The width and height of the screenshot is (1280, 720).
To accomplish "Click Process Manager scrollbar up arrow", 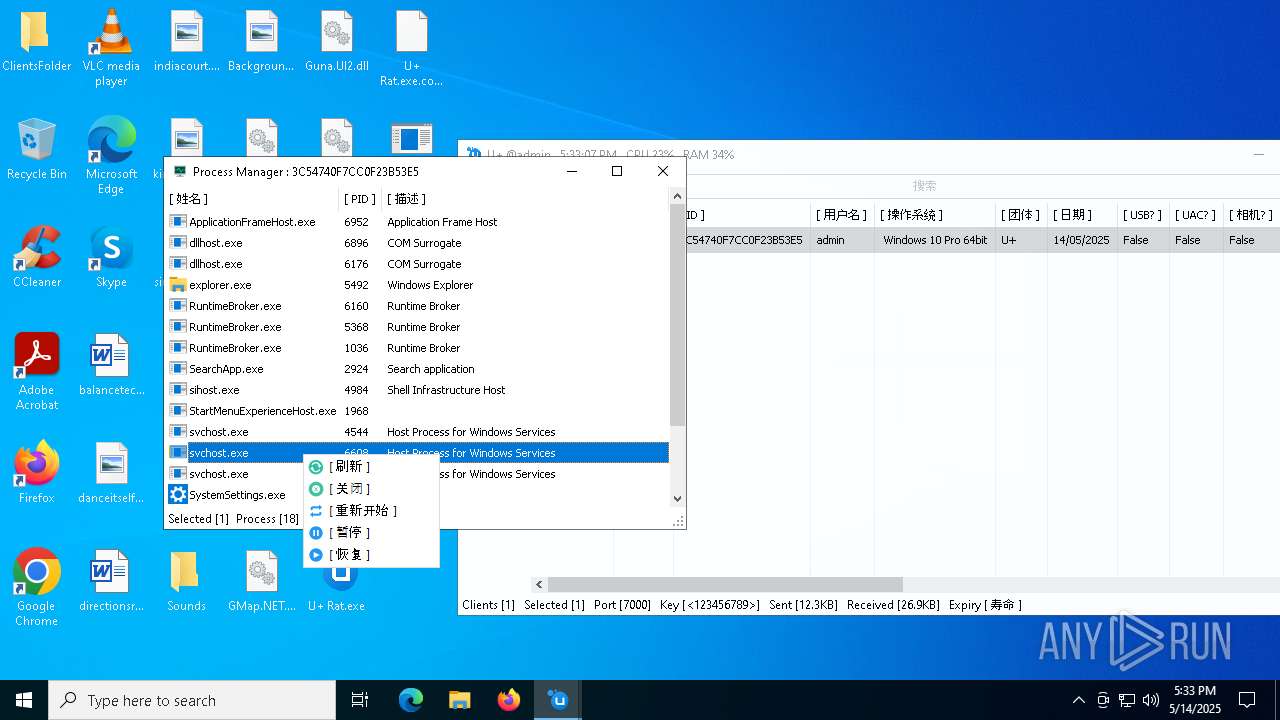I will [677, 197].
